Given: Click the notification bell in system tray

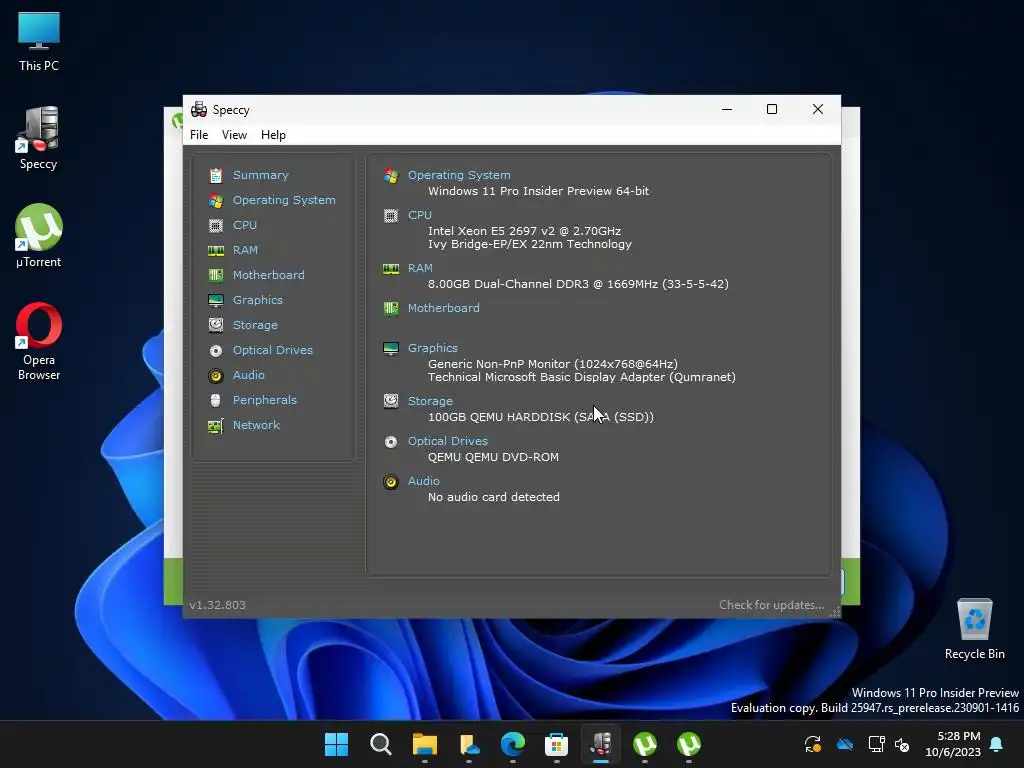Looking at the screenshot, I should tap(996, 744).
